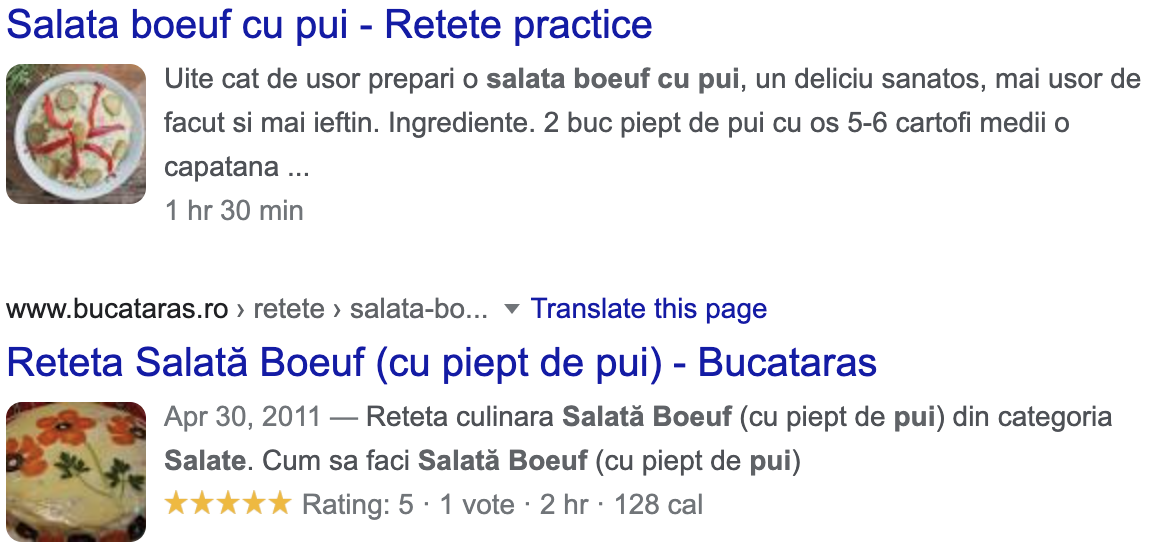Click the www.bucataras.ro site address

point(117,308)
